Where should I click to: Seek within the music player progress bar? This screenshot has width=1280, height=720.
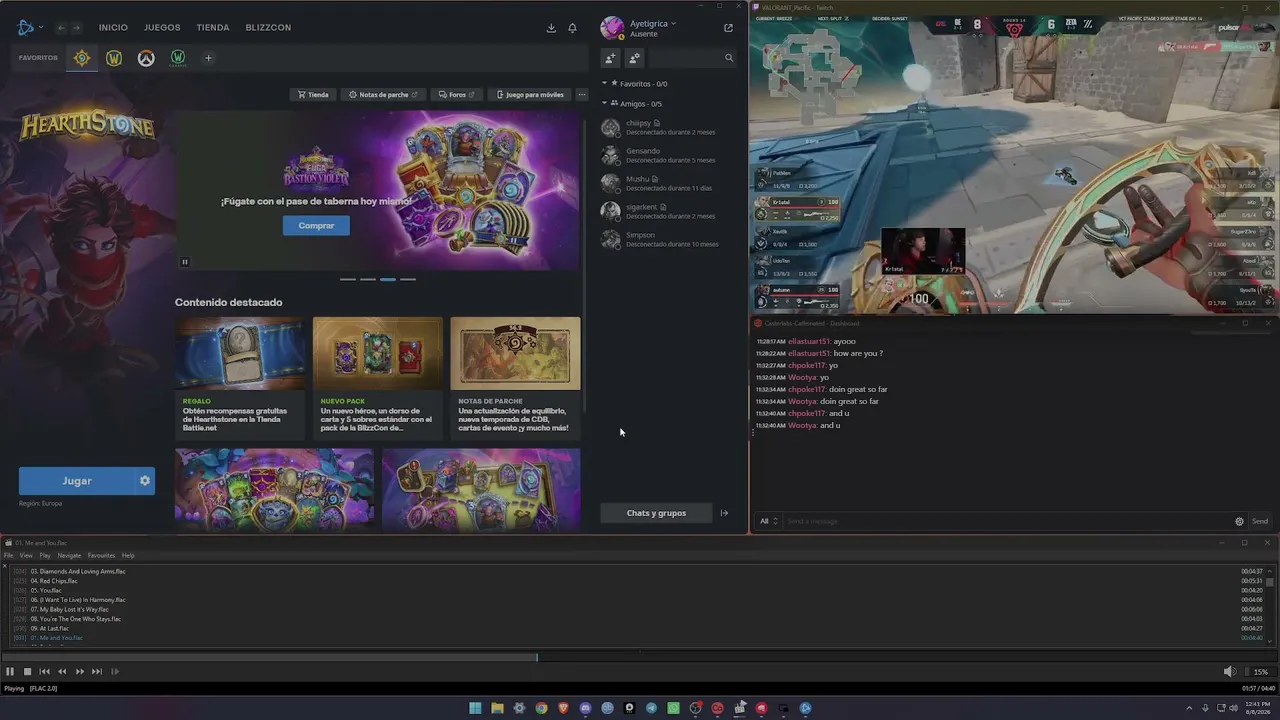click(x=640, y=657)
